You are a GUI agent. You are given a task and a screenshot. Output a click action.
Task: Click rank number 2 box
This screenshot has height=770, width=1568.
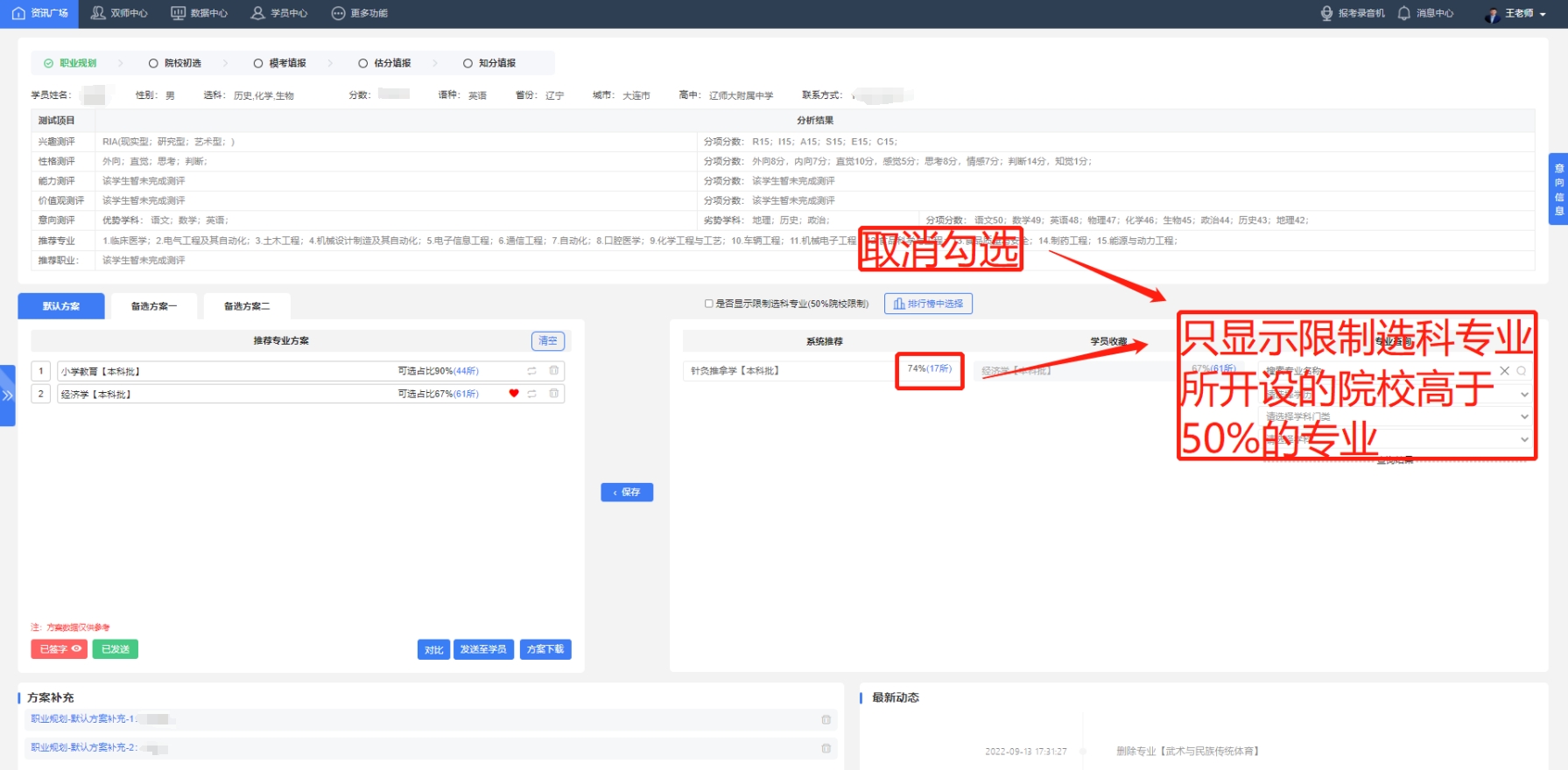(x=40, y=394)
